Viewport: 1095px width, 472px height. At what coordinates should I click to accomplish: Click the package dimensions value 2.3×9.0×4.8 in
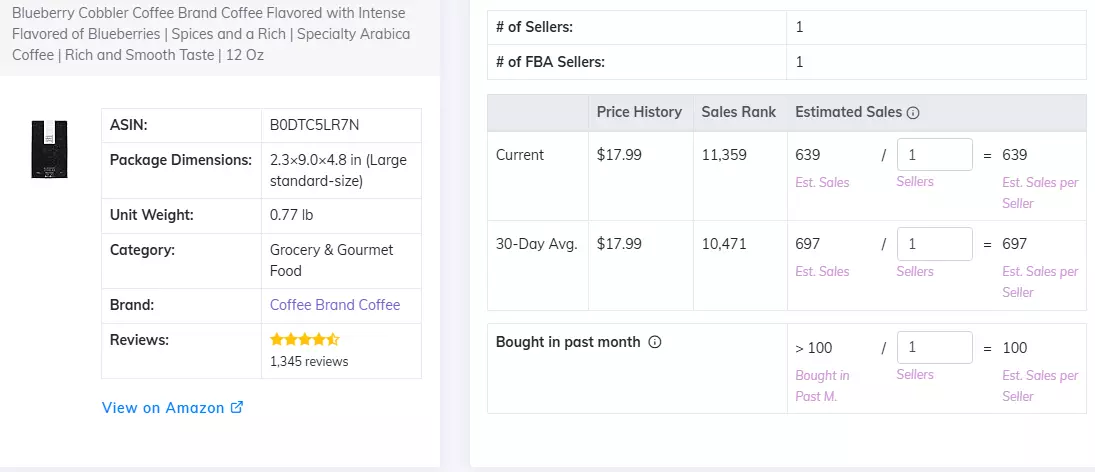pos(339,170)
